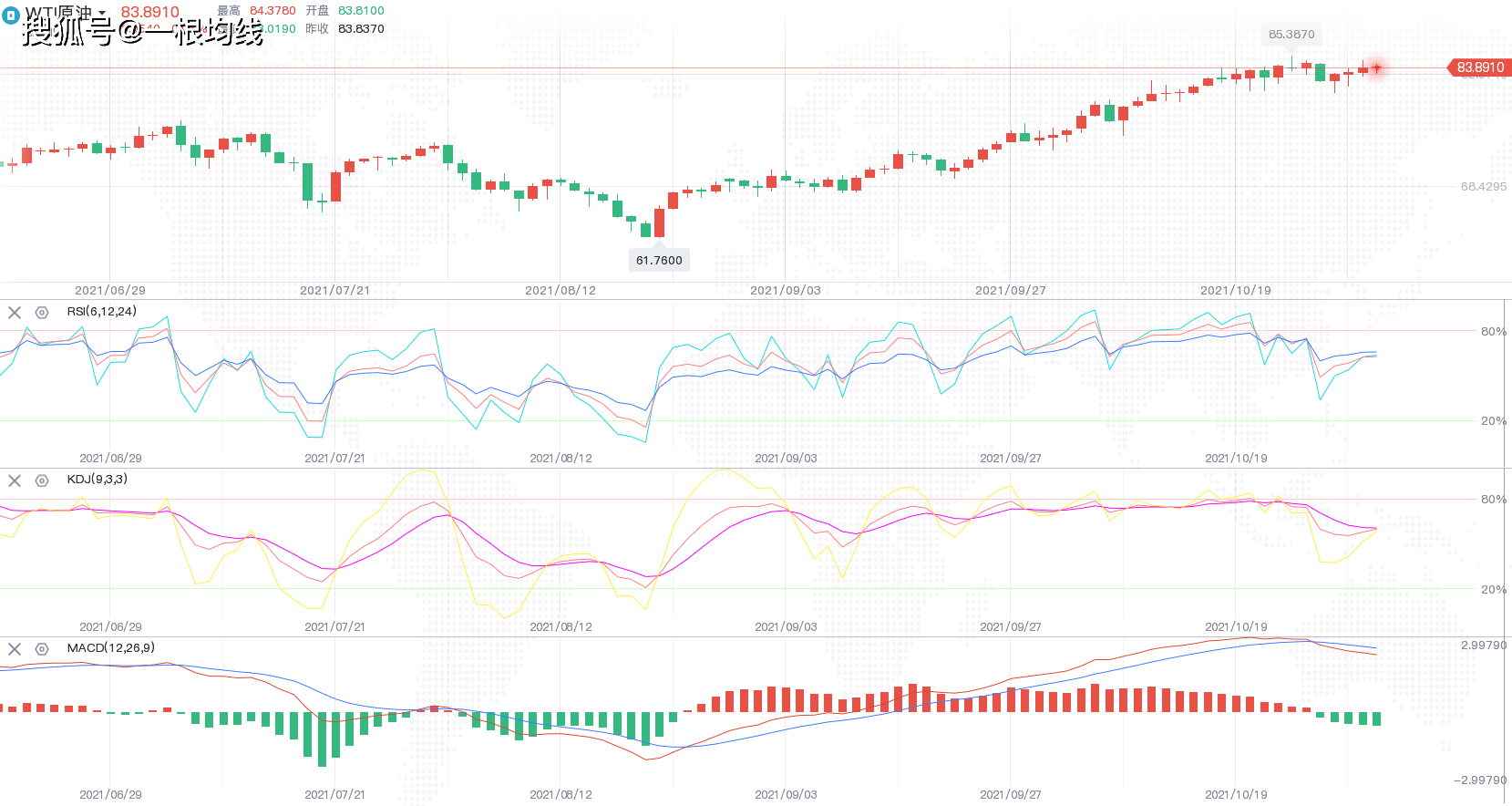Click the blue WTI crude oil logo icon
This screenshot has height=806, width=1512.
(x=11, y=15)
